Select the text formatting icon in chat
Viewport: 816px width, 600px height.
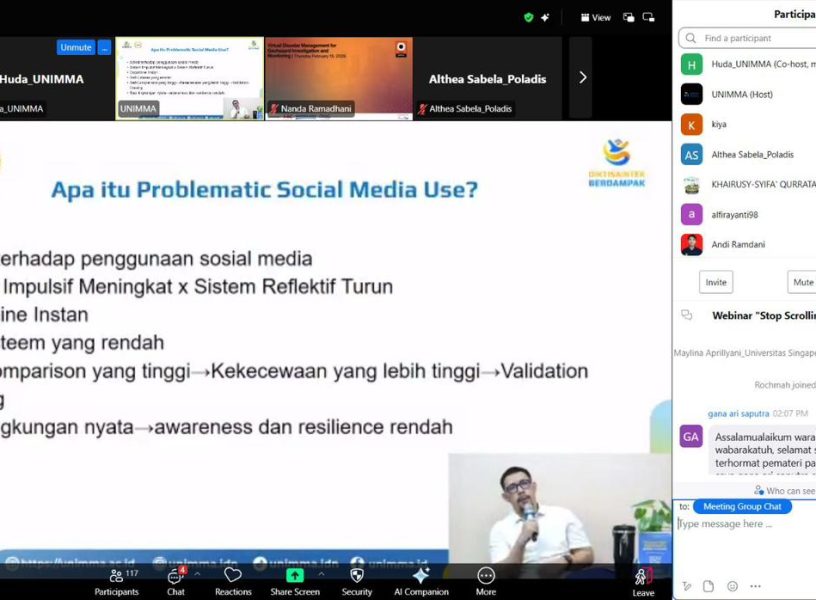click(x=687, y=586)
